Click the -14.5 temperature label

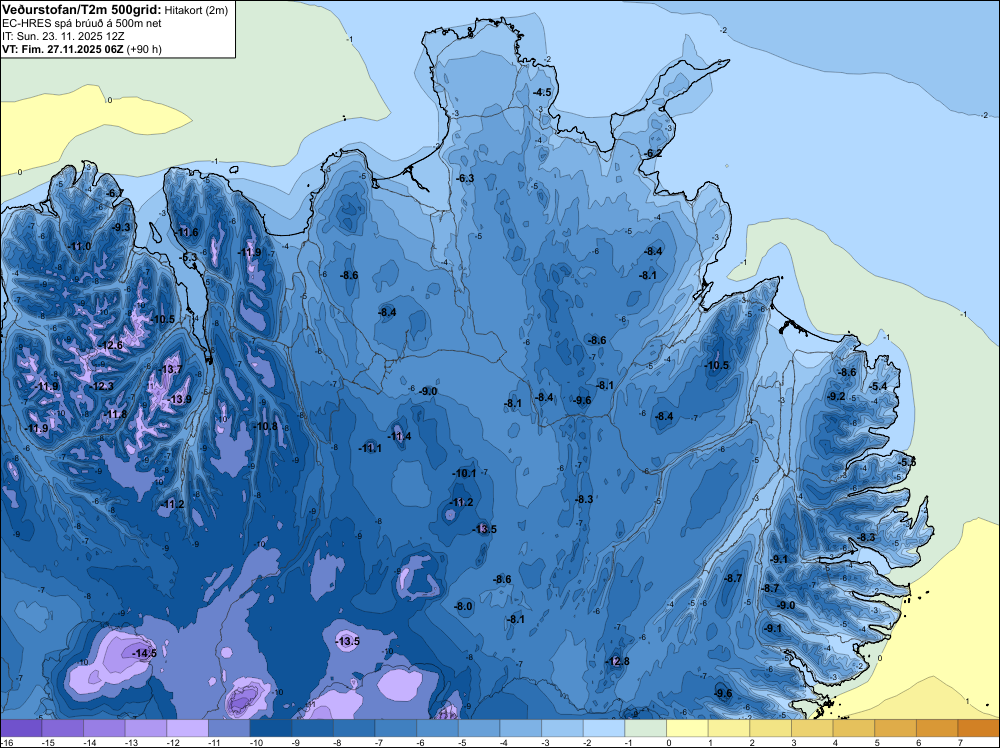click(143, 653)
